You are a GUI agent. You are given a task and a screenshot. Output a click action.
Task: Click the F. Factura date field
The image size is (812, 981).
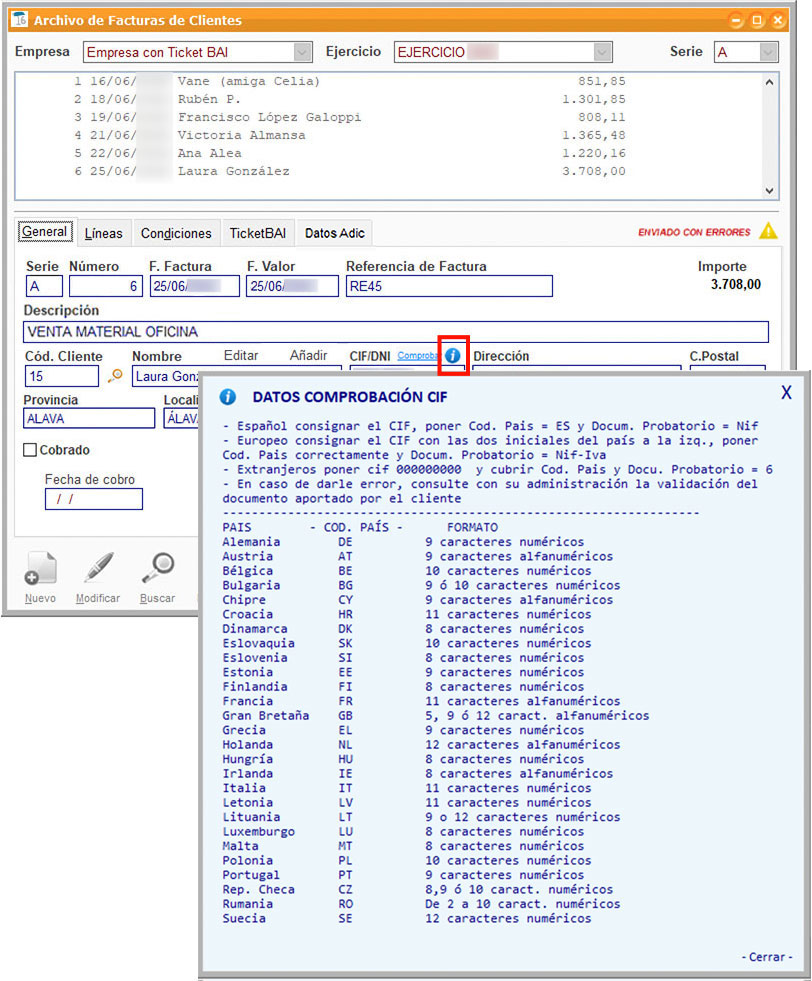[x=195, y=286]
